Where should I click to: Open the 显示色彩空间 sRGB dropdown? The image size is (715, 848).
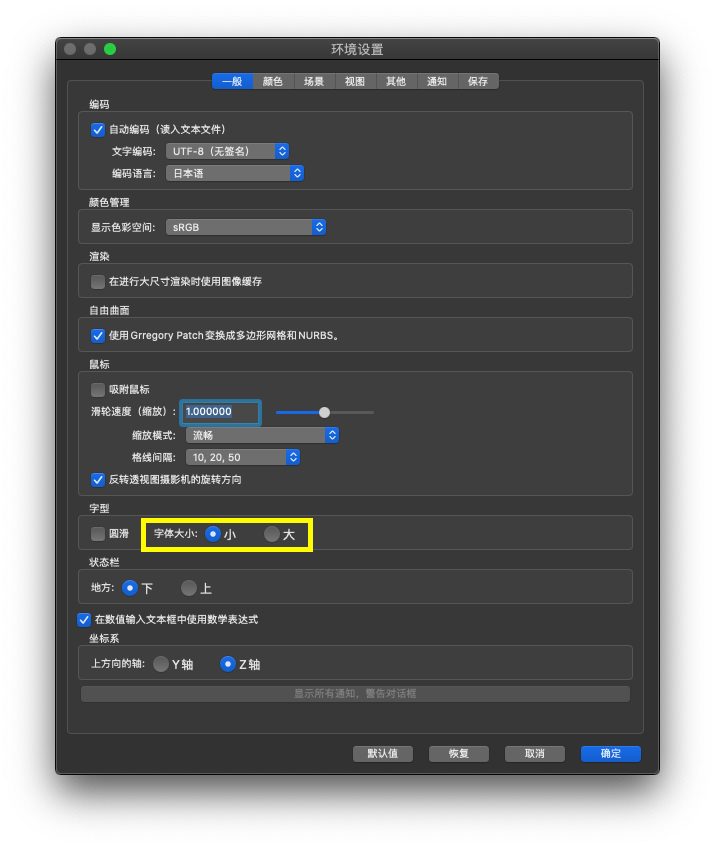(x=246, y=227)
